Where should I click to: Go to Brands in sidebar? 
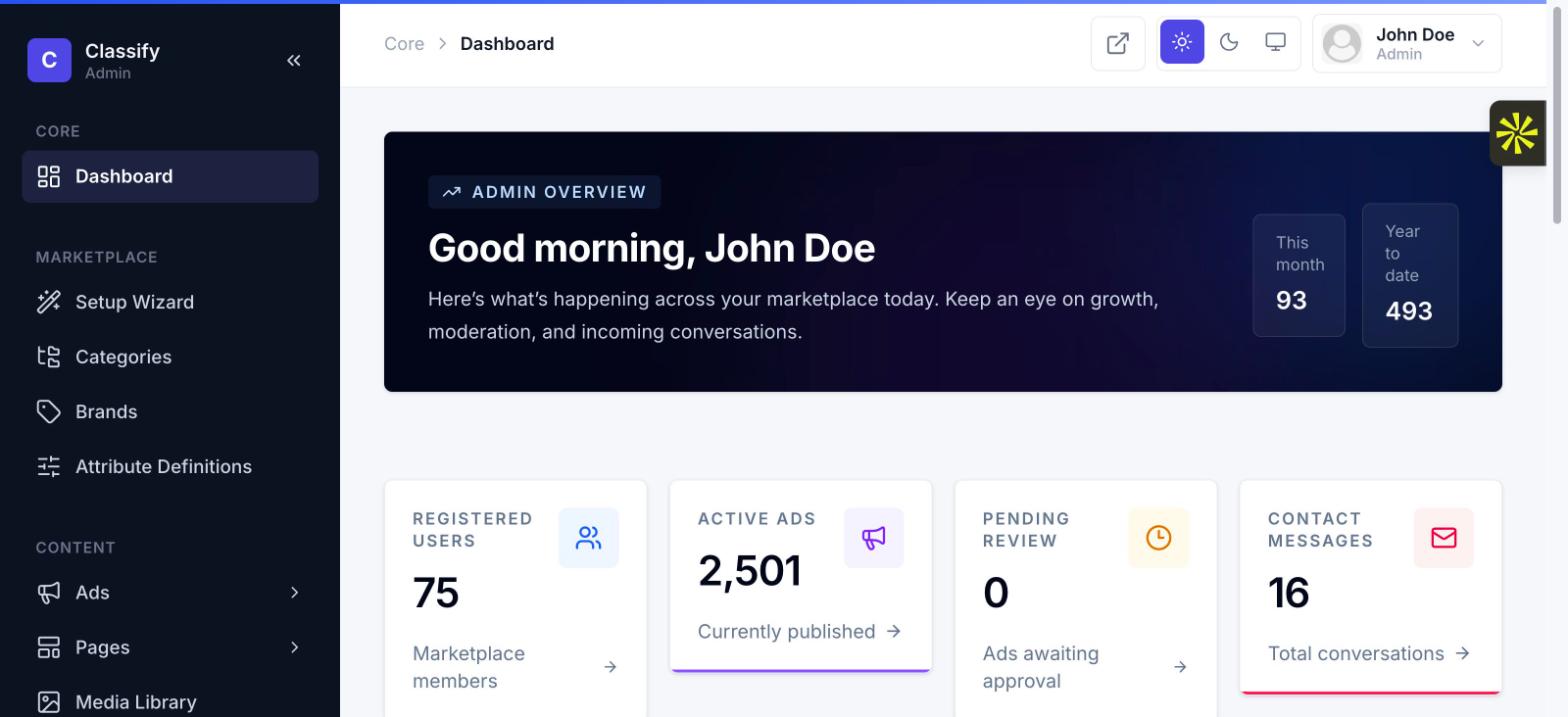point(170,412)
